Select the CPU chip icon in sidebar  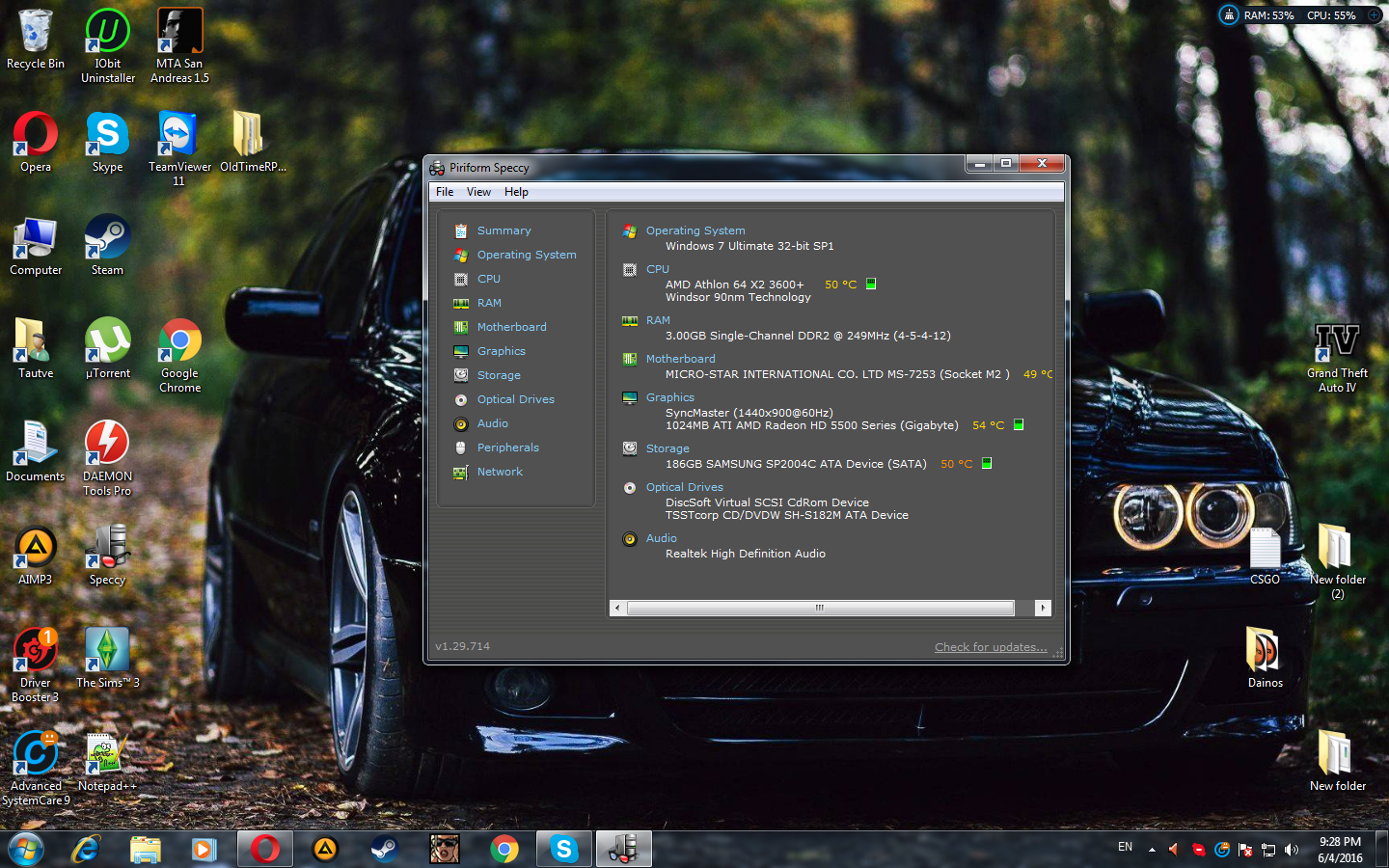[x=461, y=279]
